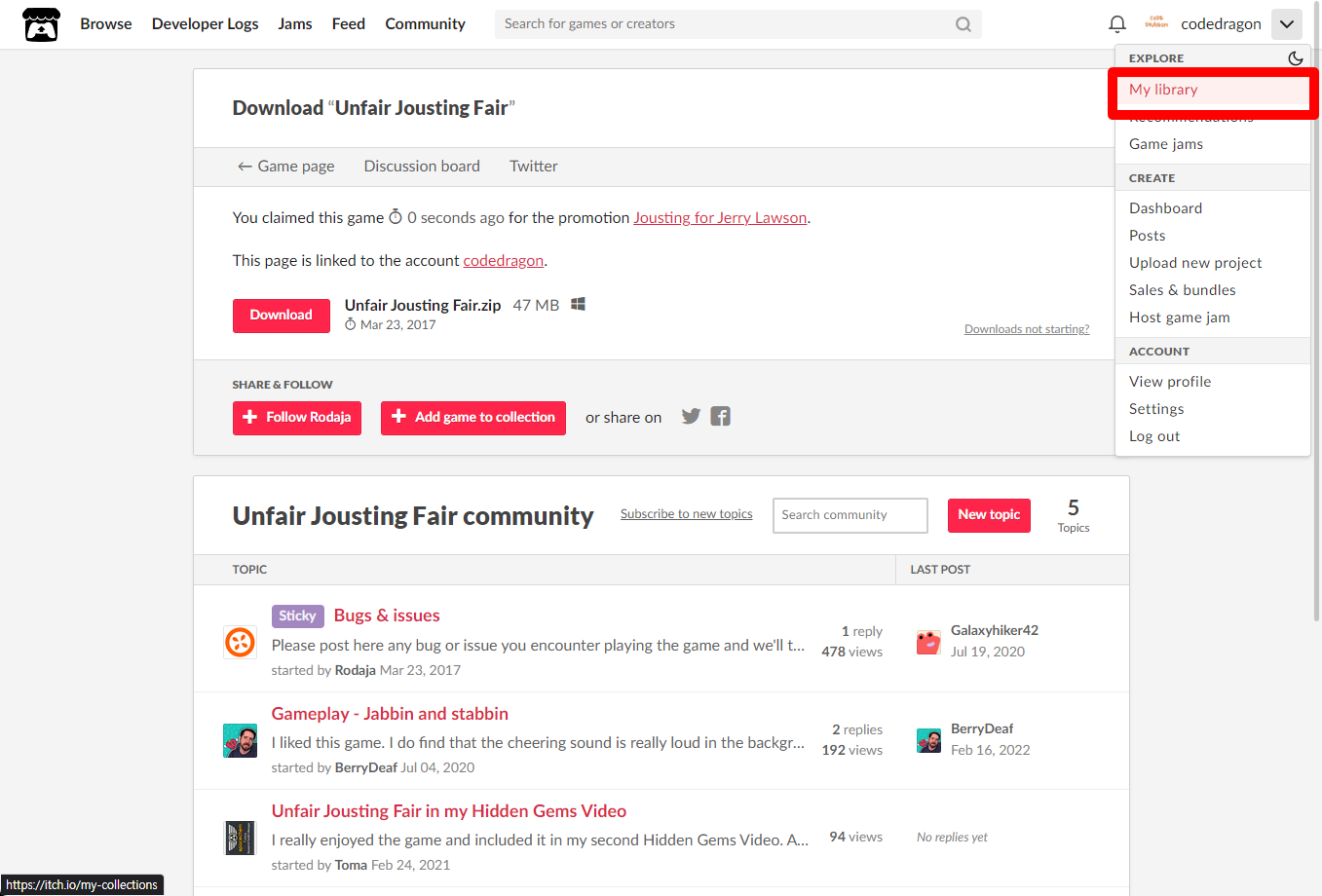The width and height of the screenshot is (1322, 896).
Task: Click Toma author name
Action: coord(351,865)
